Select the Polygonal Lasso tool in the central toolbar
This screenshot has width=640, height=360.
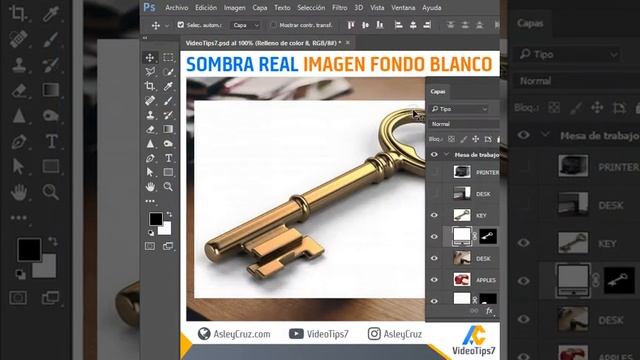pyautogui.click(x=150, y=72)
